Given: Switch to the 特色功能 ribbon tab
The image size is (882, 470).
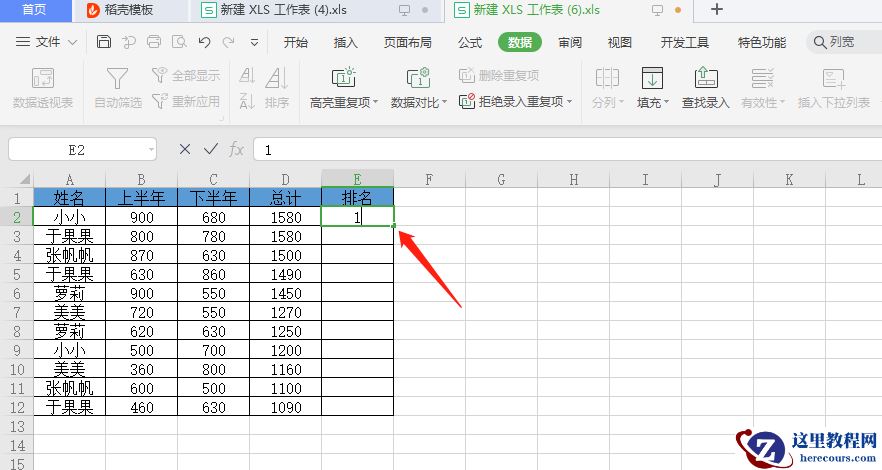Looking at the screenshot, I should coord(762,42).
